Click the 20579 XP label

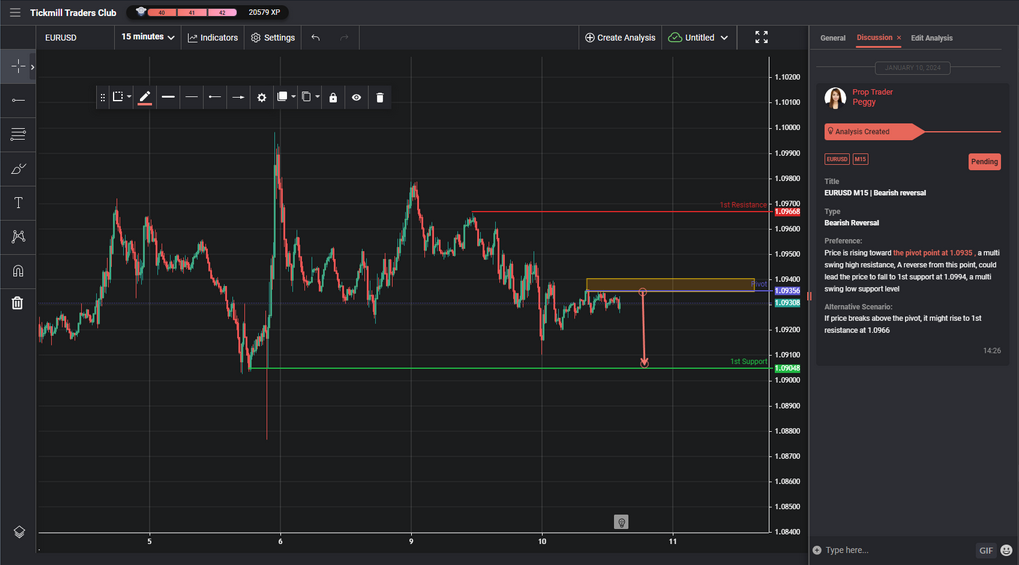tap(264, 12)
